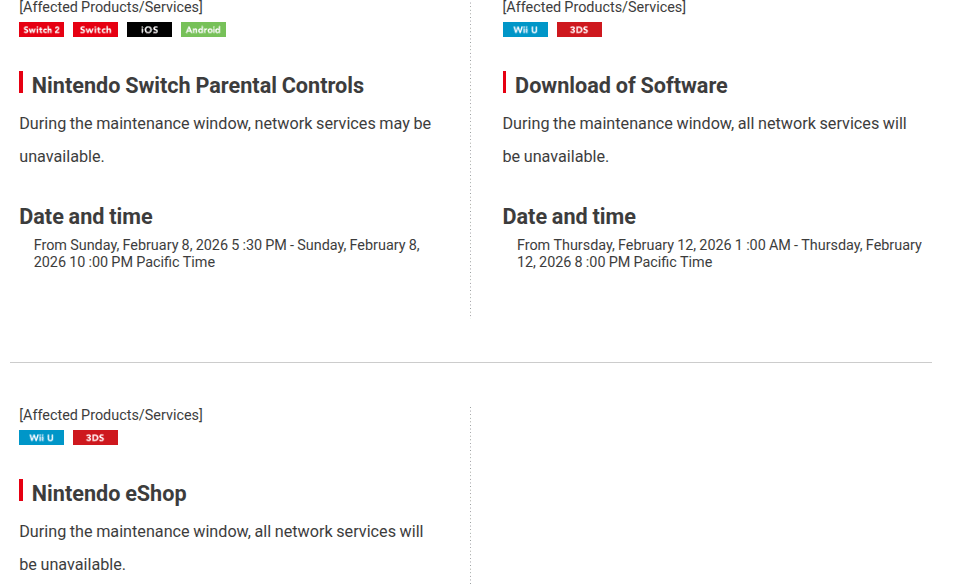Click the Wii U badge above Nintendo eShop

pyautogui.click(x=42, y=438)
